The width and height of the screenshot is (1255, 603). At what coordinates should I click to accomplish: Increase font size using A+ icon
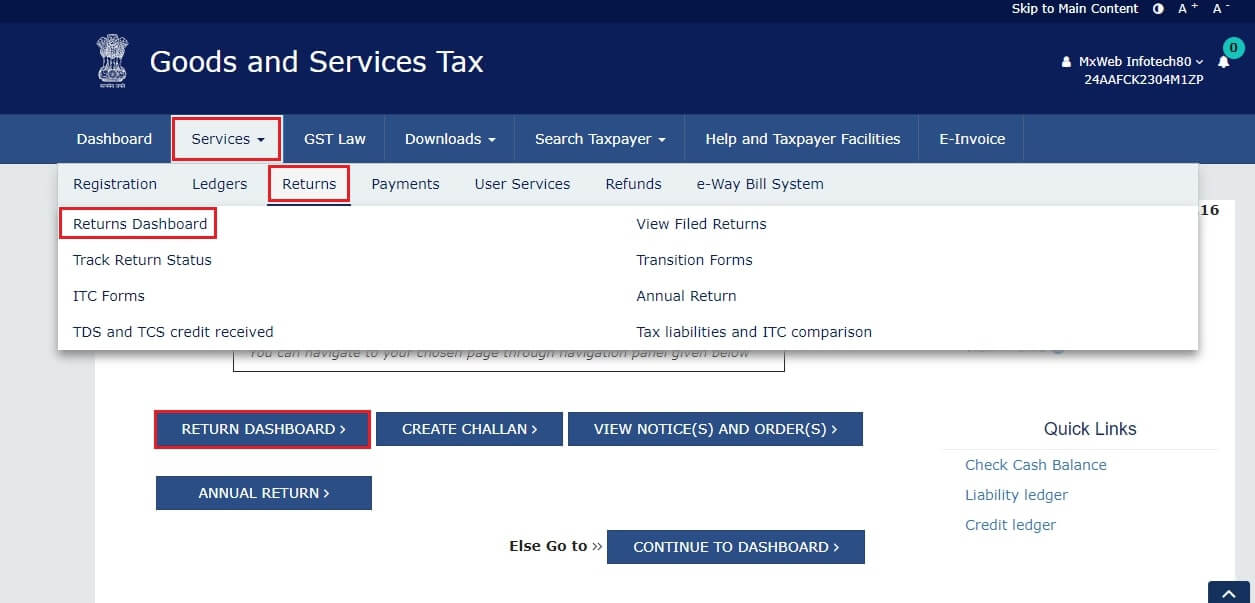[1184, 8]
